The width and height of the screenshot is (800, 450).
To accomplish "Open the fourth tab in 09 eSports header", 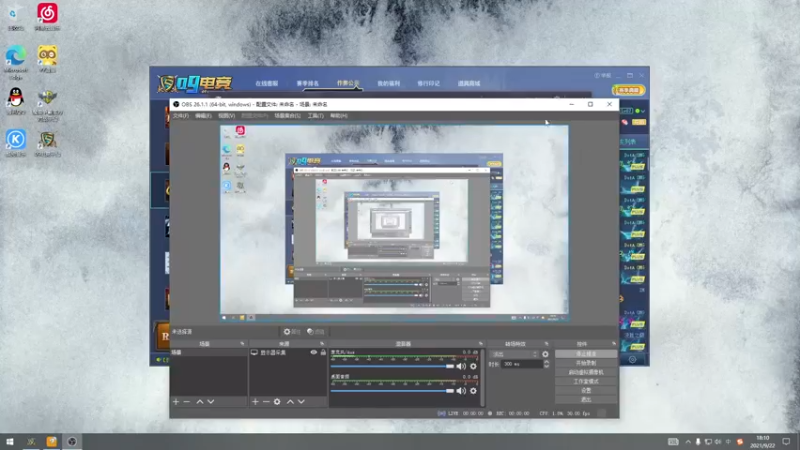I will click(x=389, y=83).
